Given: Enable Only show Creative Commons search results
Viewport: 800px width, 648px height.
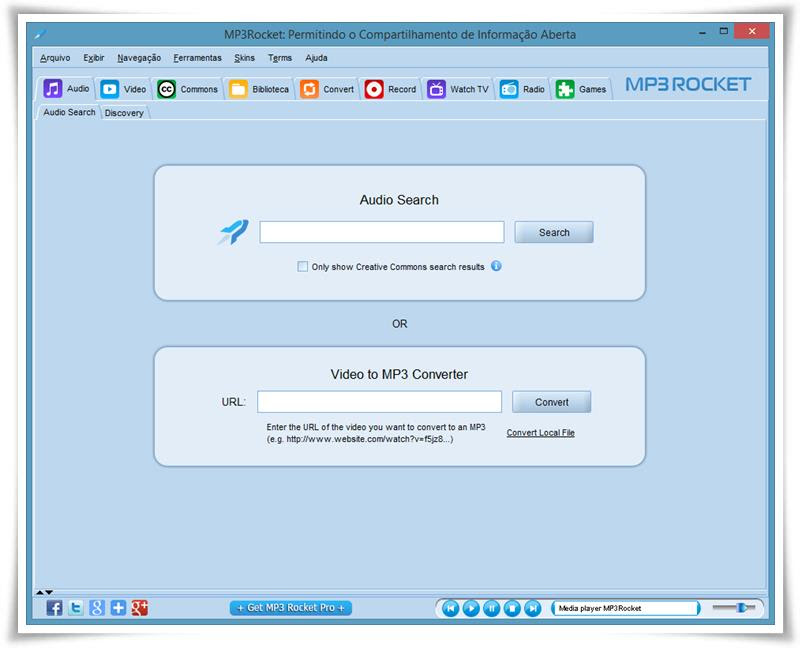Looking at the screenshot, I should 303,266.
